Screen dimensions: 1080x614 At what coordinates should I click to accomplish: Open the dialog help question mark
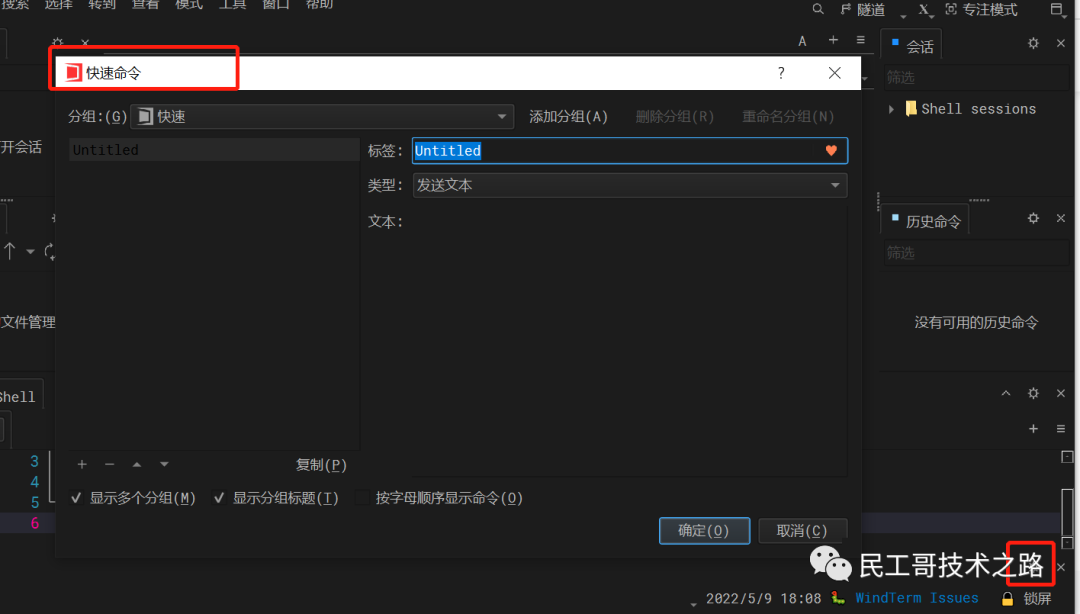click(781, 73)
